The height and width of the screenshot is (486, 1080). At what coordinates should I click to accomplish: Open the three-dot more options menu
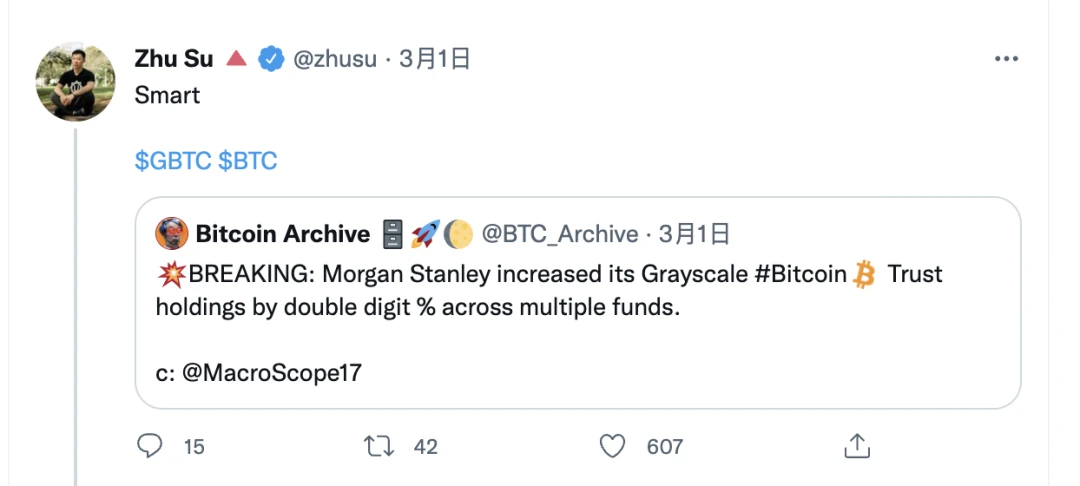tap(1005, 60)
